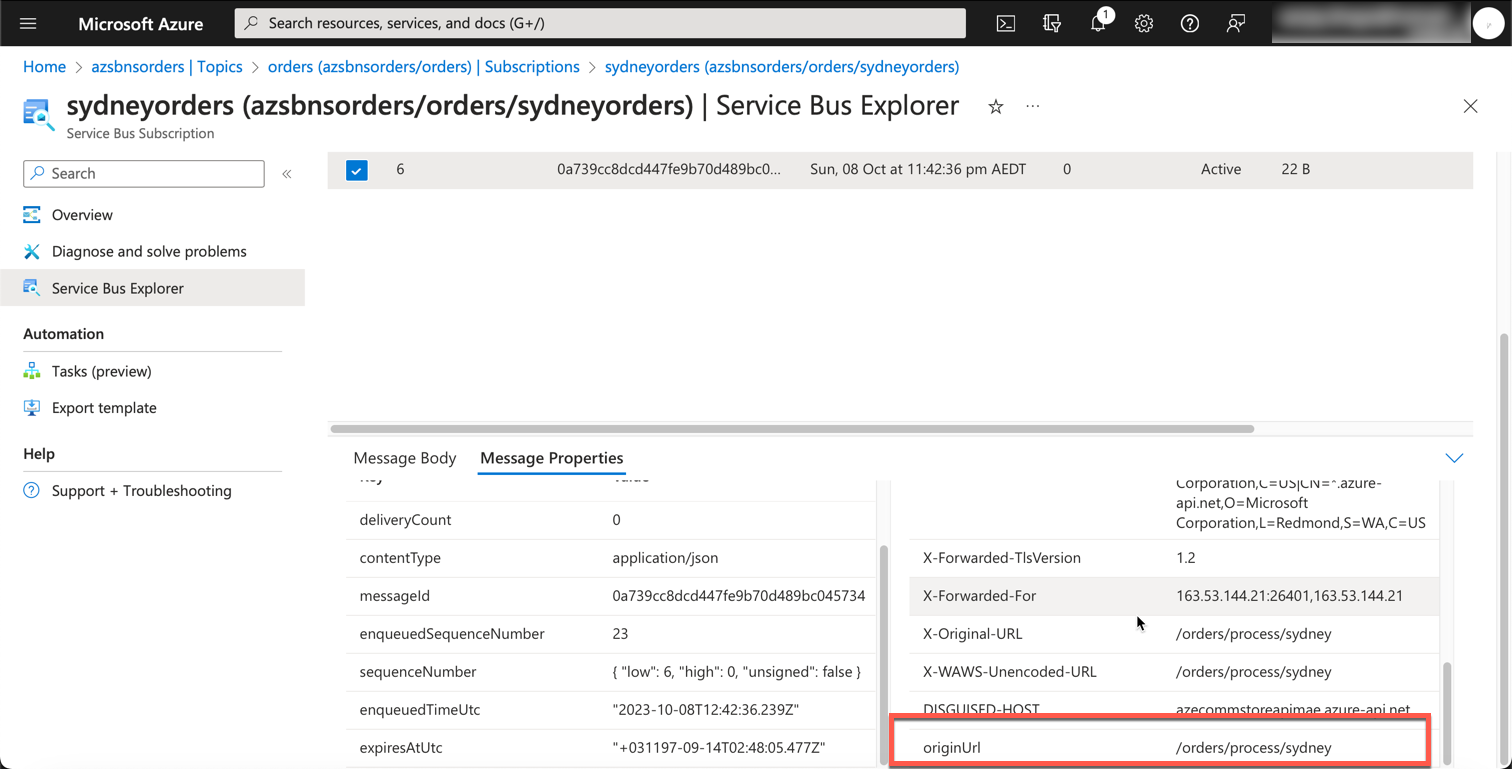Open portal settings gear

pos(1144,23)
